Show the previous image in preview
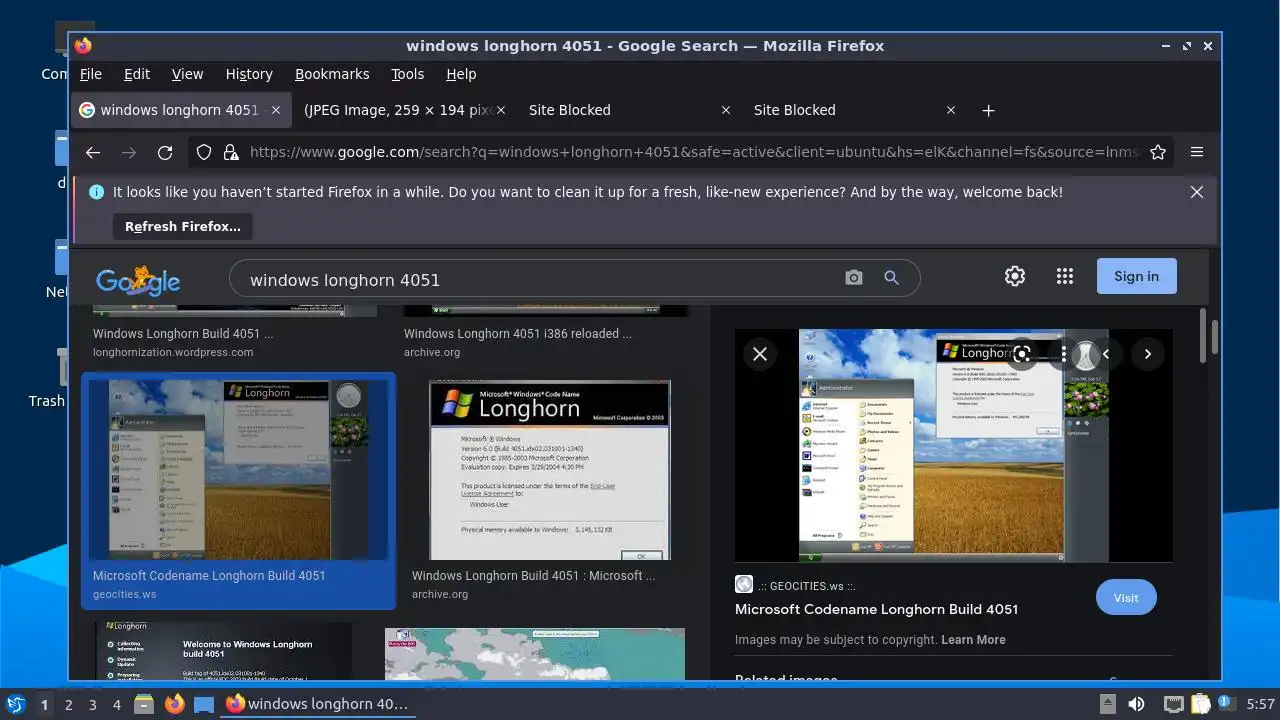Screen dimensions: 1280x720 tap(1106, 354)
